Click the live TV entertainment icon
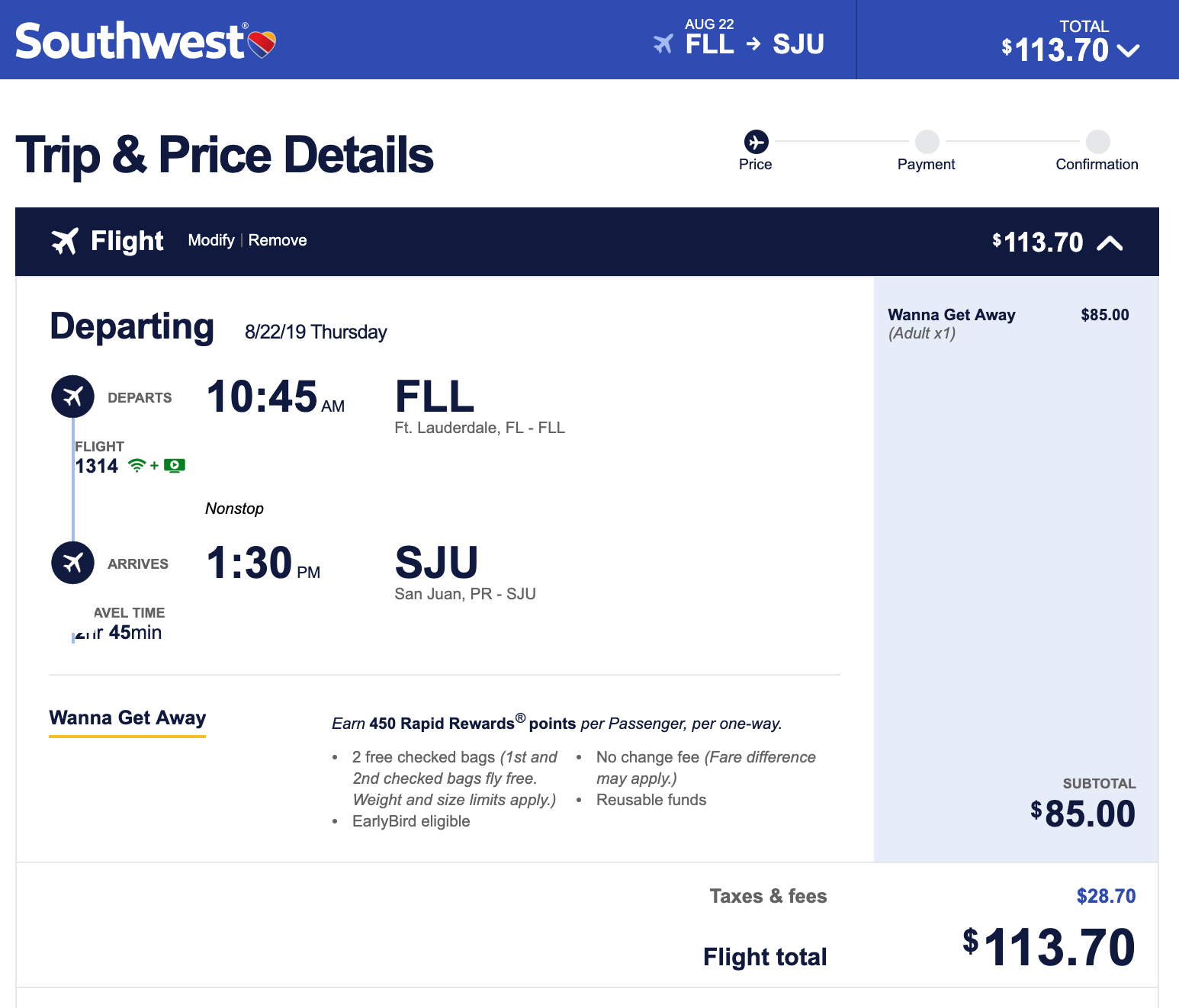The image size is (1179, 1008). (175, 466)
